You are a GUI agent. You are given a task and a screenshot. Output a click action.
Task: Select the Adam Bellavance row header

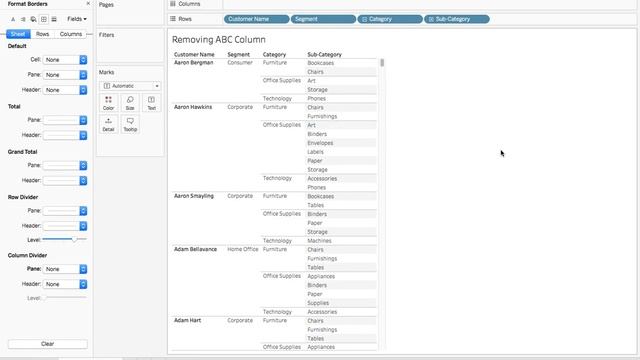196,249
